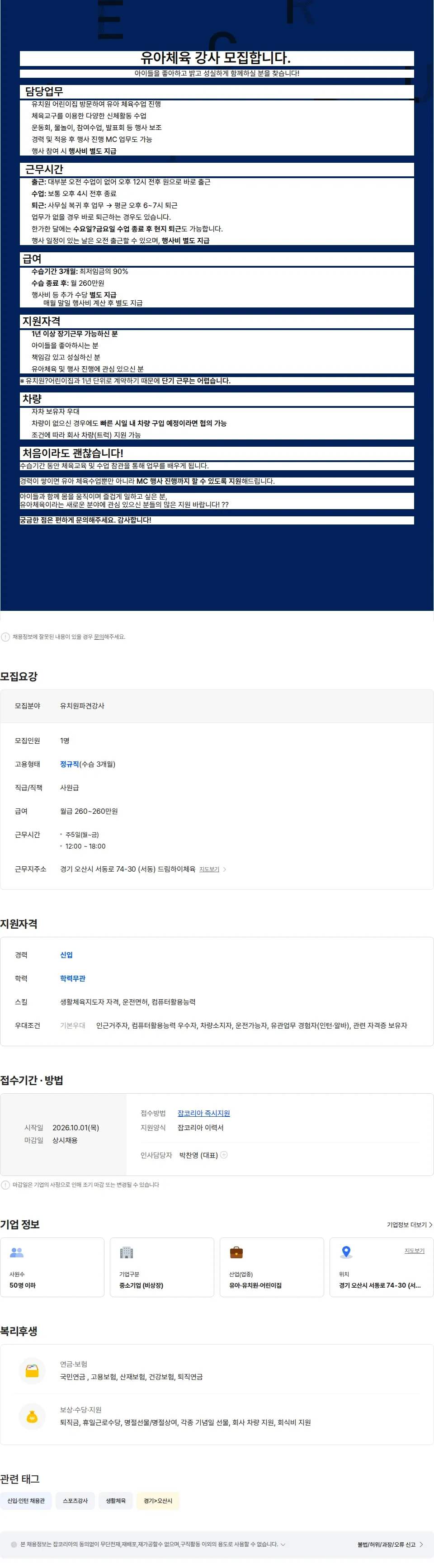Open 지도보기 next to 근무지주소
This screenshot has width=434, height=1568.
click(209, 869)
